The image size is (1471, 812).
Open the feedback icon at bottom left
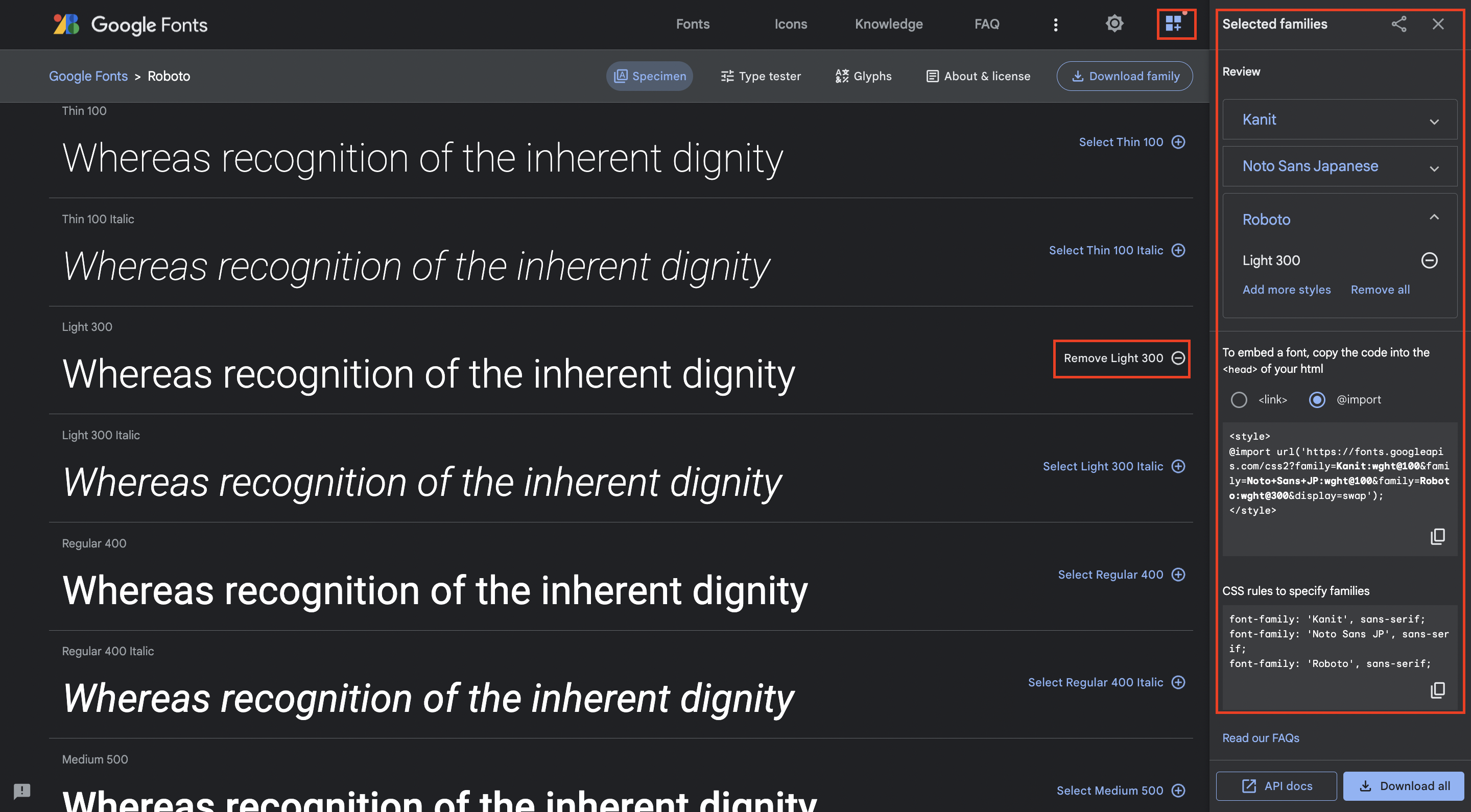click(x=21, y=791)
